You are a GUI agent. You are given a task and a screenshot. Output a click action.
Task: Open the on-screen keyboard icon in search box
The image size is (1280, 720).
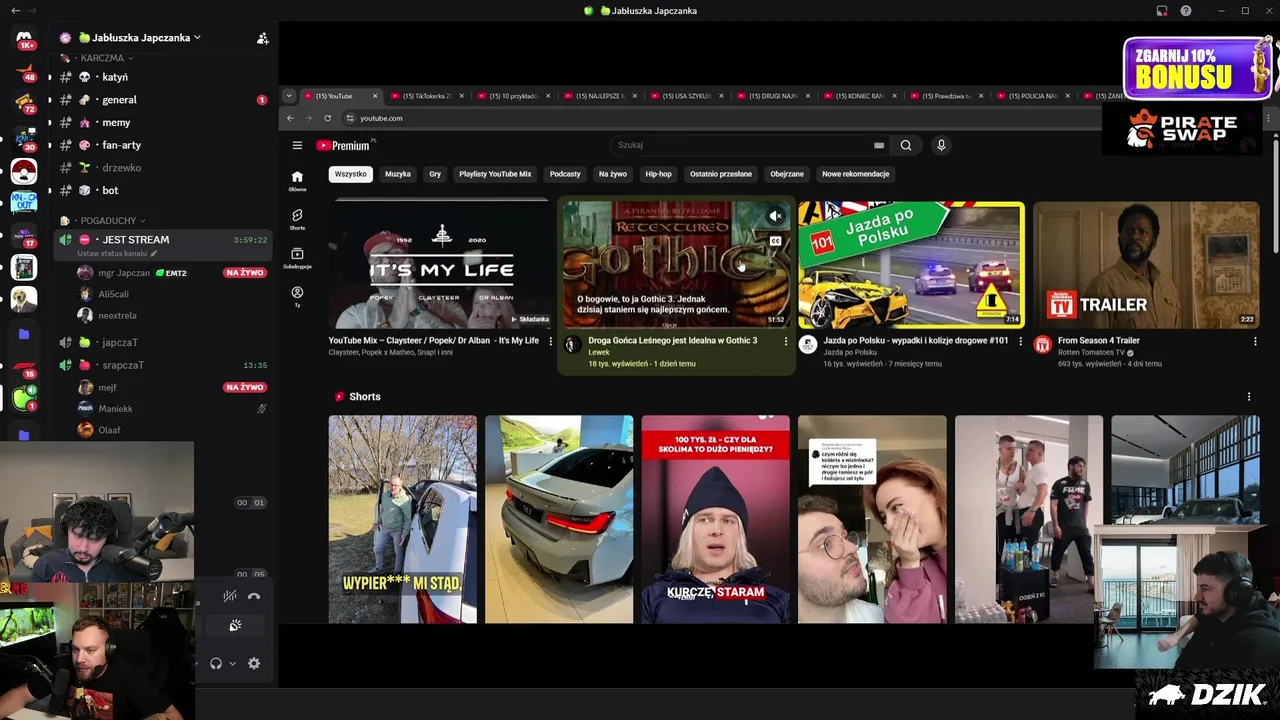[x=879, y=145]
